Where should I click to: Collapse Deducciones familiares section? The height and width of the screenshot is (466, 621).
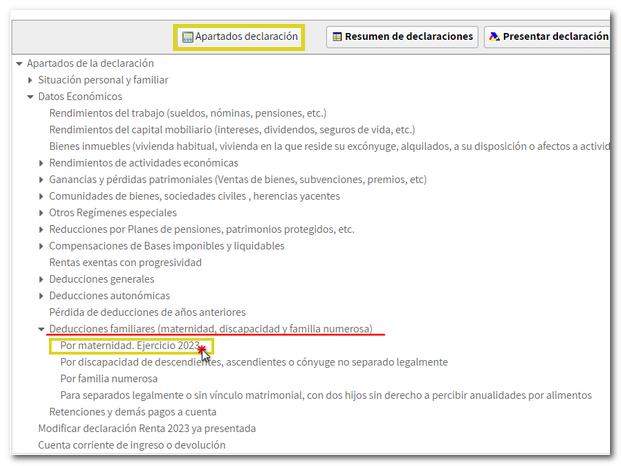[x=42, y=329]
